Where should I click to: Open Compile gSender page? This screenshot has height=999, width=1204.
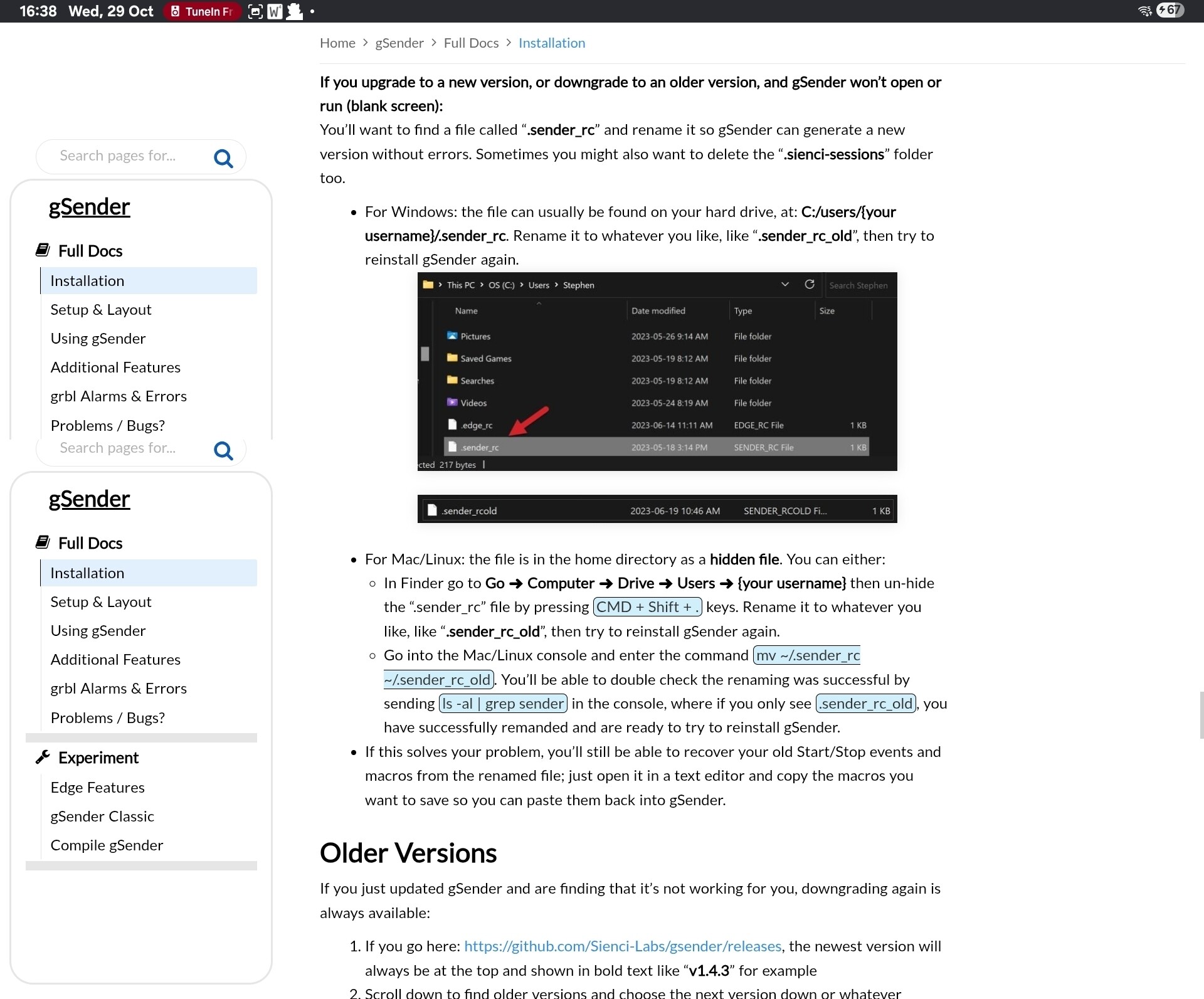point(107,845)
